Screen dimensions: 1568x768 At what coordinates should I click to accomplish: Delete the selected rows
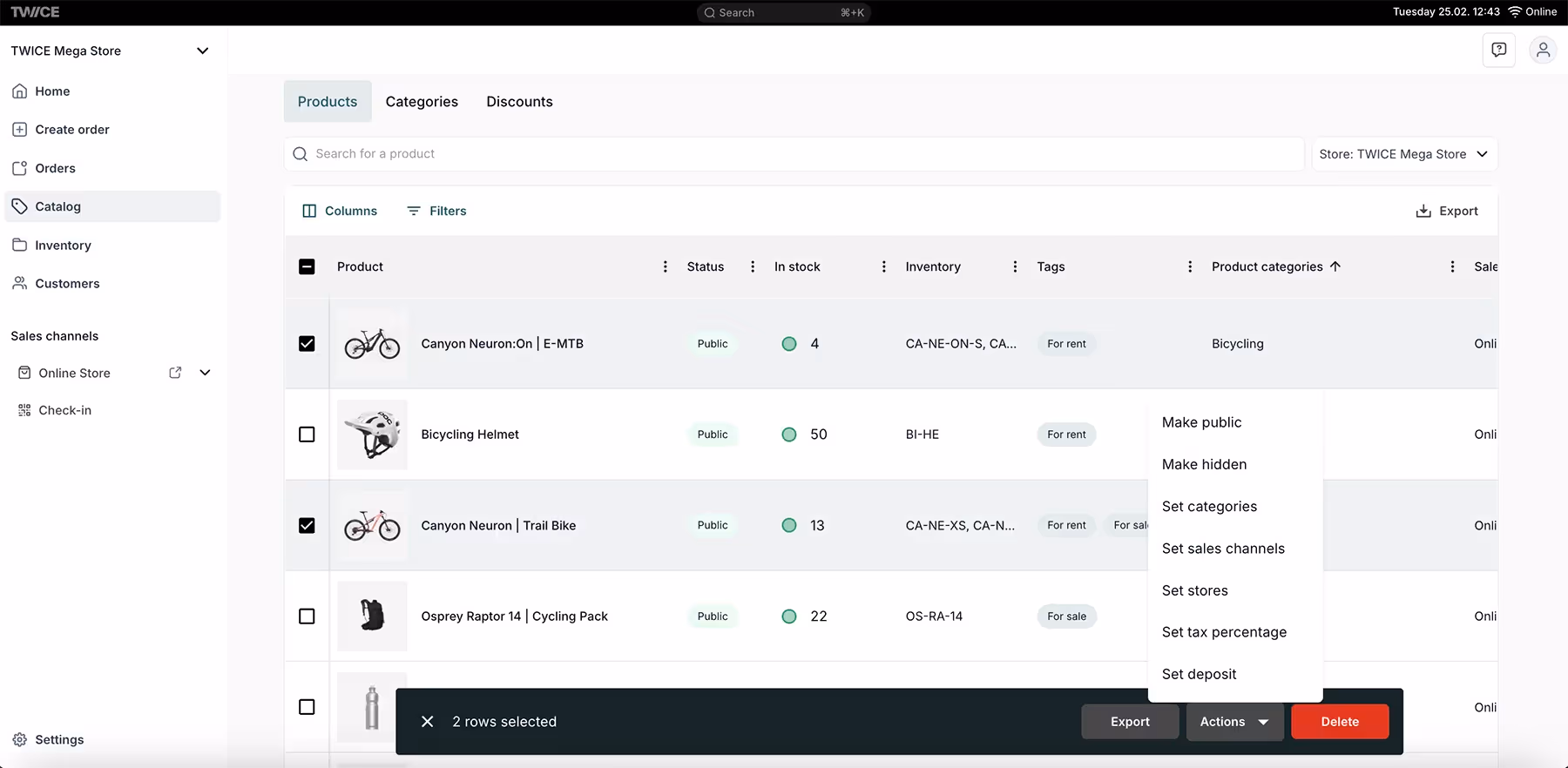1340,722
